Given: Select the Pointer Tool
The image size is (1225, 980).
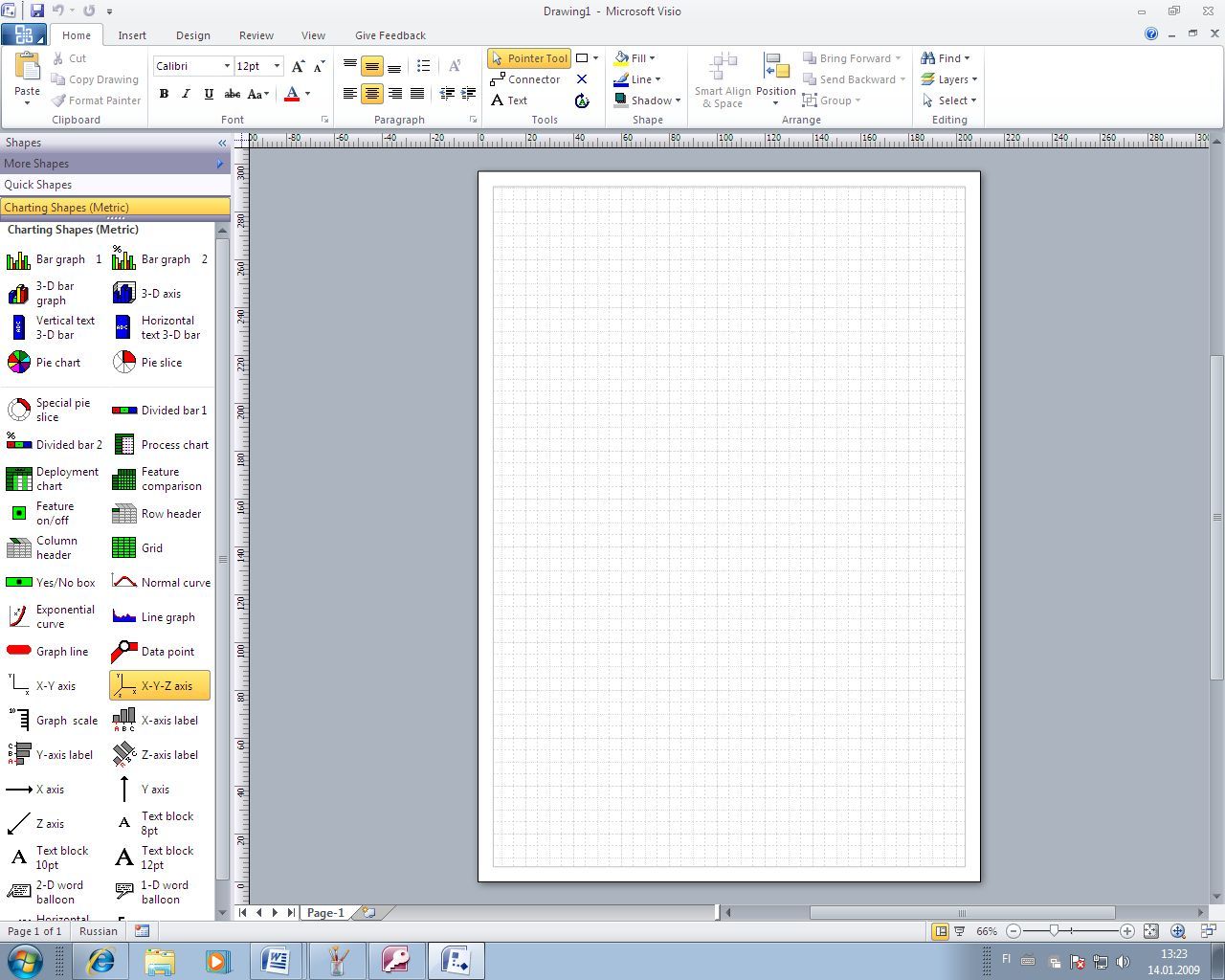Looking at the screenshot, I should 529,57.
